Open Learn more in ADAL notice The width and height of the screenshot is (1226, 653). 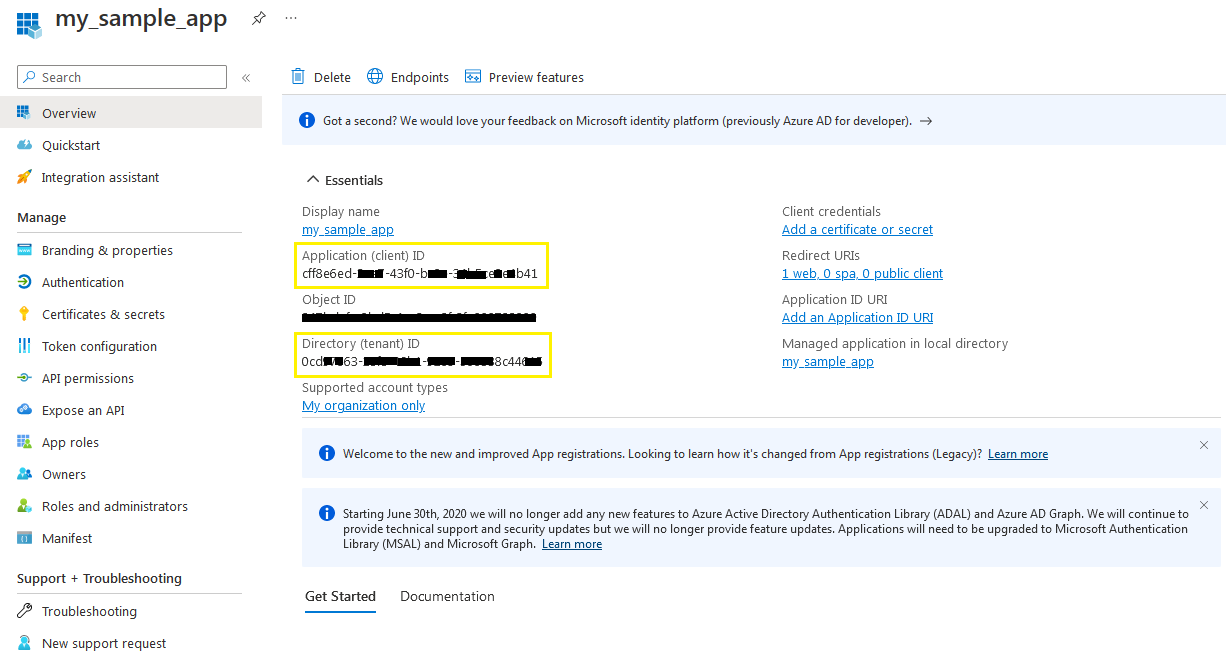pyautogui.click(x=572, y=544)
